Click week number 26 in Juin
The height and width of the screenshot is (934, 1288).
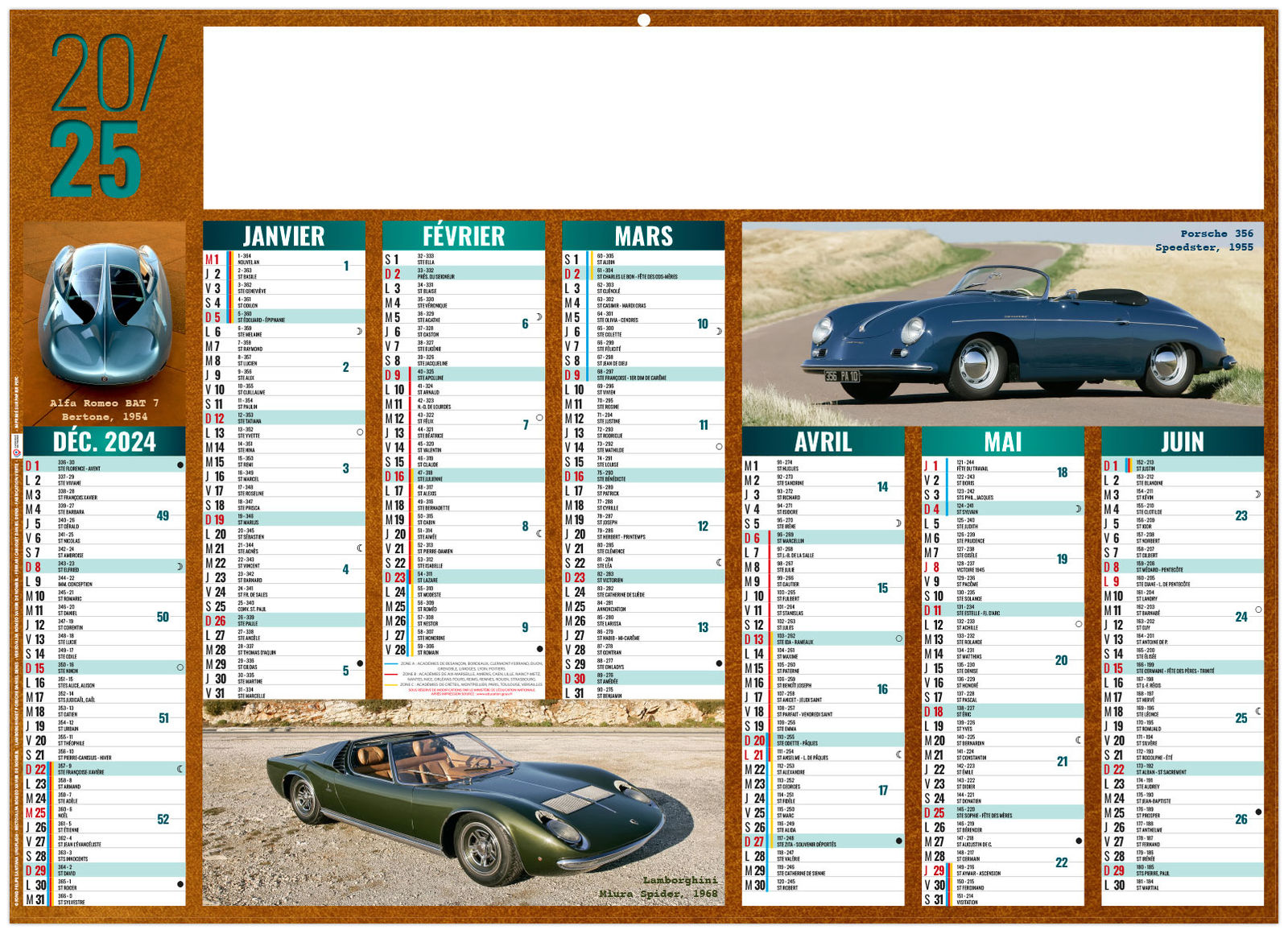pos(1241,820)
